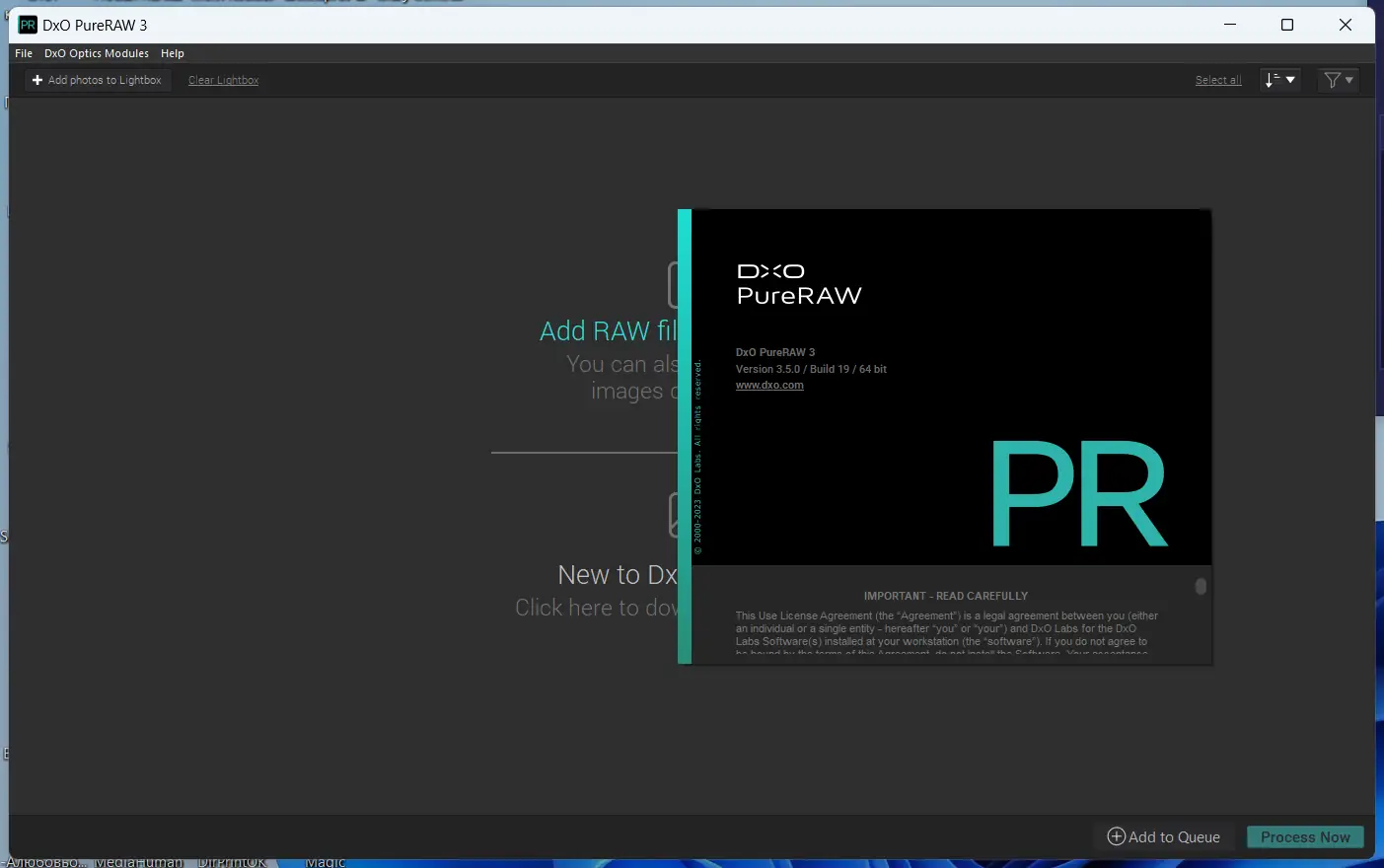Expand the filter funnel dropdown
The height and width of the screenshot is (868, 1384).
tap(1339, 80)
